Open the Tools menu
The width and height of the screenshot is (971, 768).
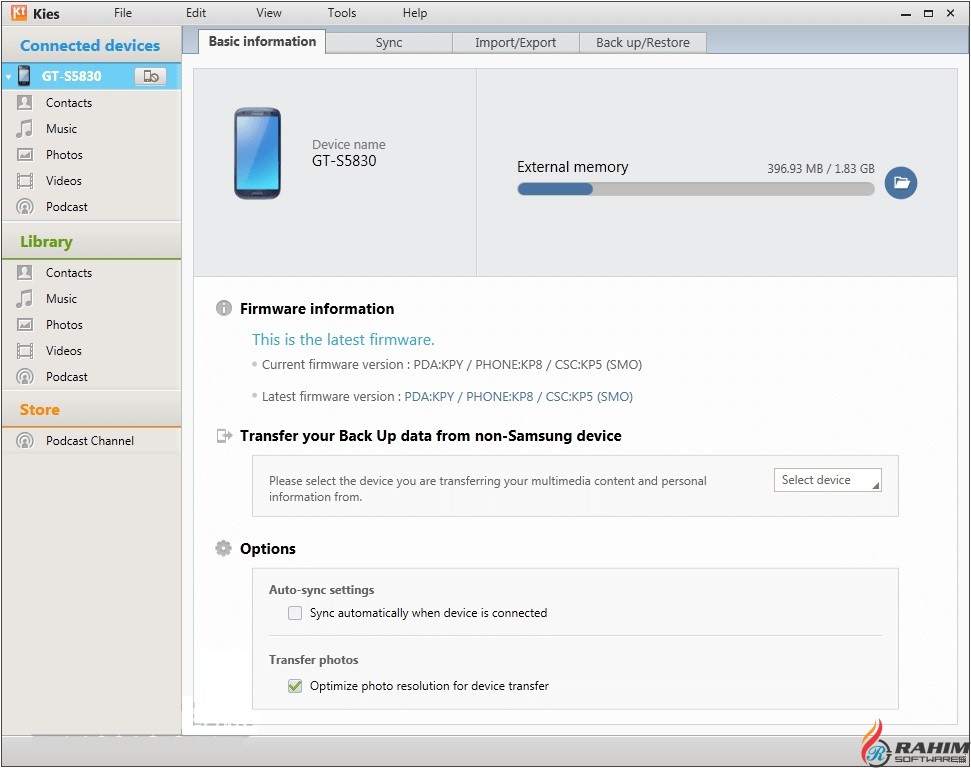pyautogui.click(x=342, y=12)
